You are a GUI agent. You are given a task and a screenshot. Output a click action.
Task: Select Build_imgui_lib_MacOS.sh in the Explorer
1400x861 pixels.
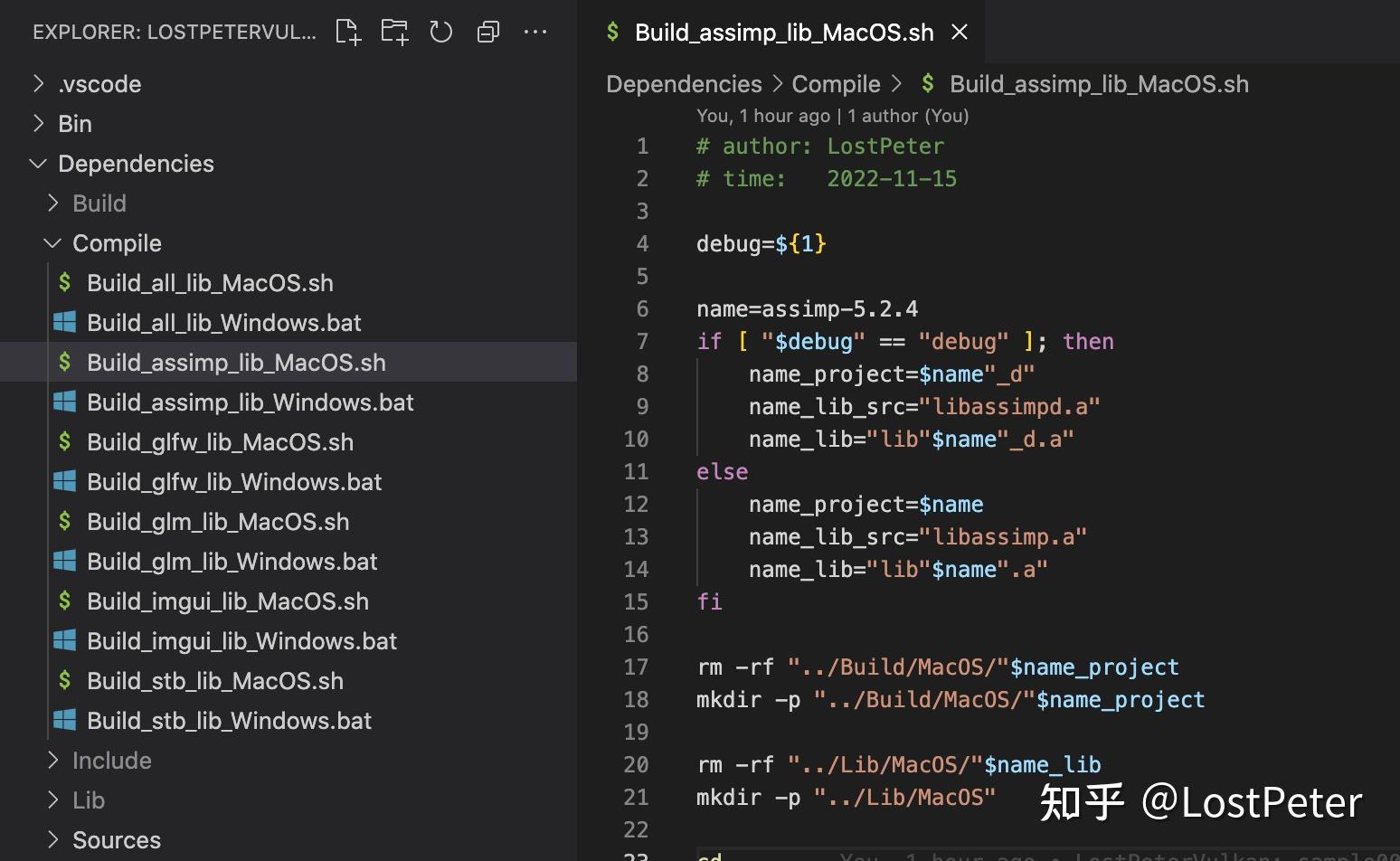click(227, 601)
